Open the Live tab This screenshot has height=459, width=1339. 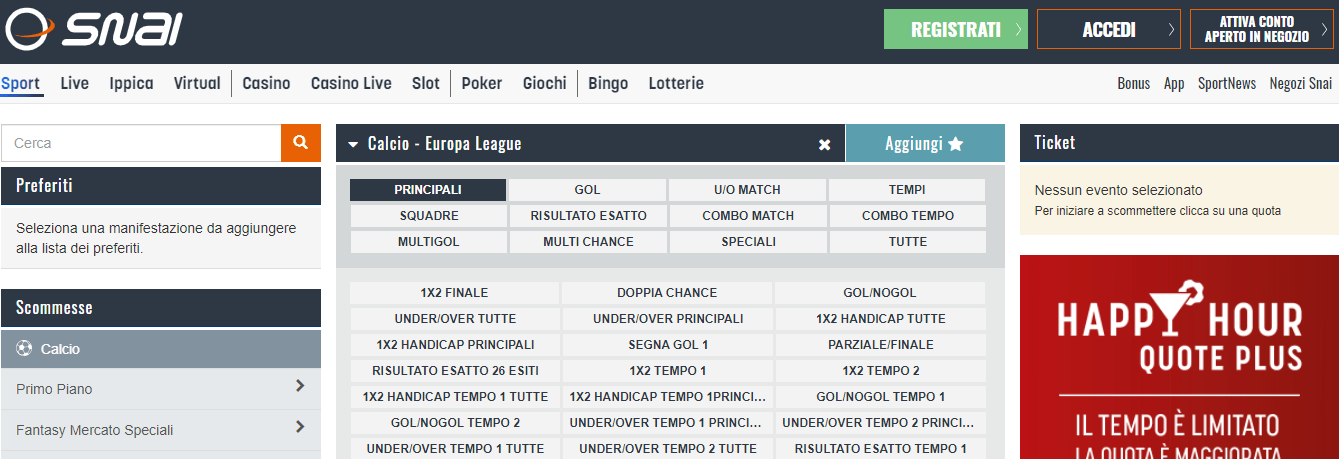tap(74, 84)
